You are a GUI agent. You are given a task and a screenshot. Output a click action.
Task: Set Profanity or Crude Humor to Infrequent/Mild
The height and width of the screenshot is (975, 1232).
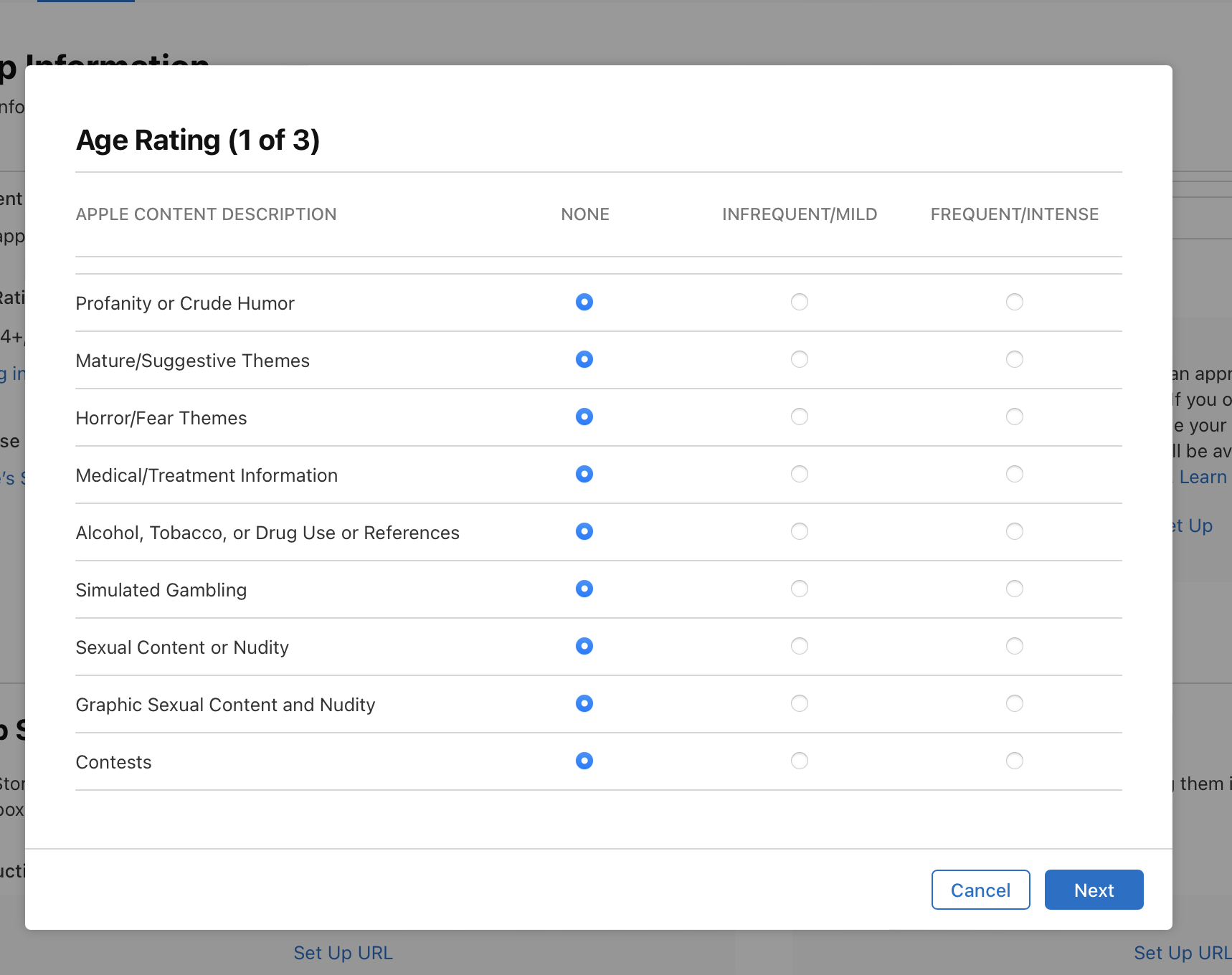[x=800, y=302]
